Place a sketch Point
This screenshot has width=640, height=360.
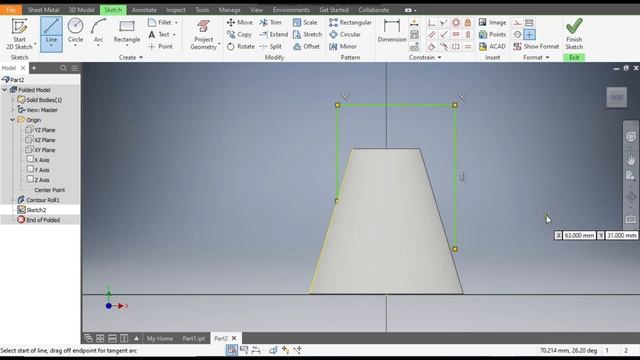[160, 47]
